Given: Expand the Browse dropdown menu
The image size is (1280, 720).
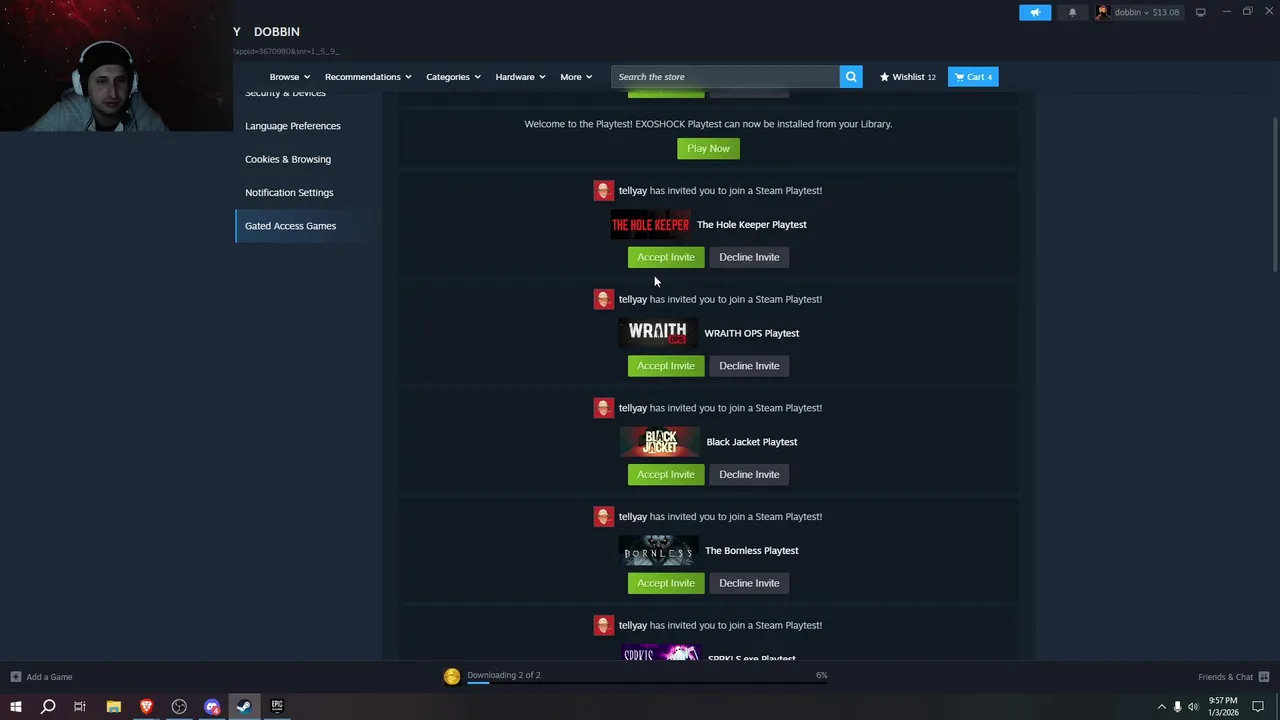Looking at the screenshot, I should click(289, 77).
